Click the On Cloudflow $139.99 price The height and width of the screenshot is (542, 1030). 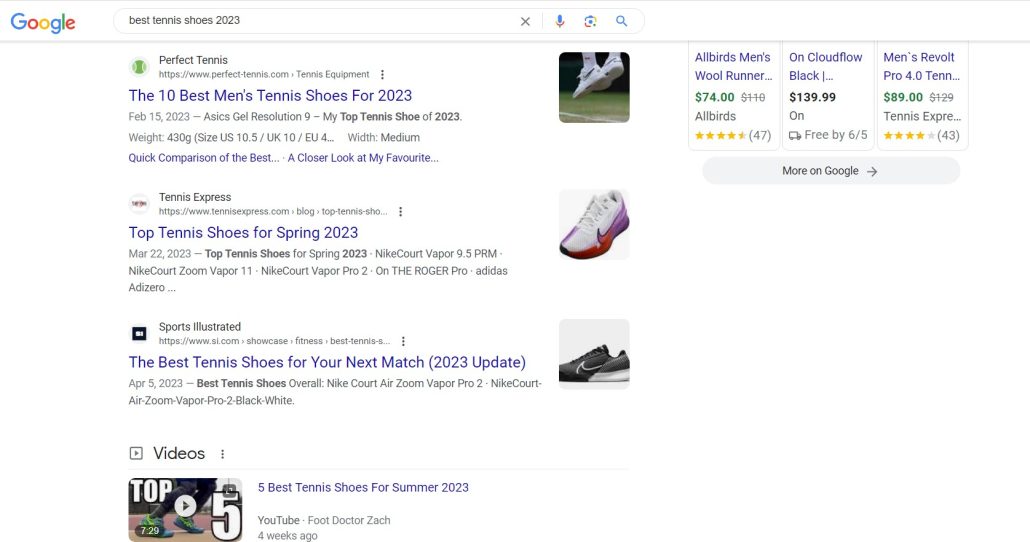[813, 97]
